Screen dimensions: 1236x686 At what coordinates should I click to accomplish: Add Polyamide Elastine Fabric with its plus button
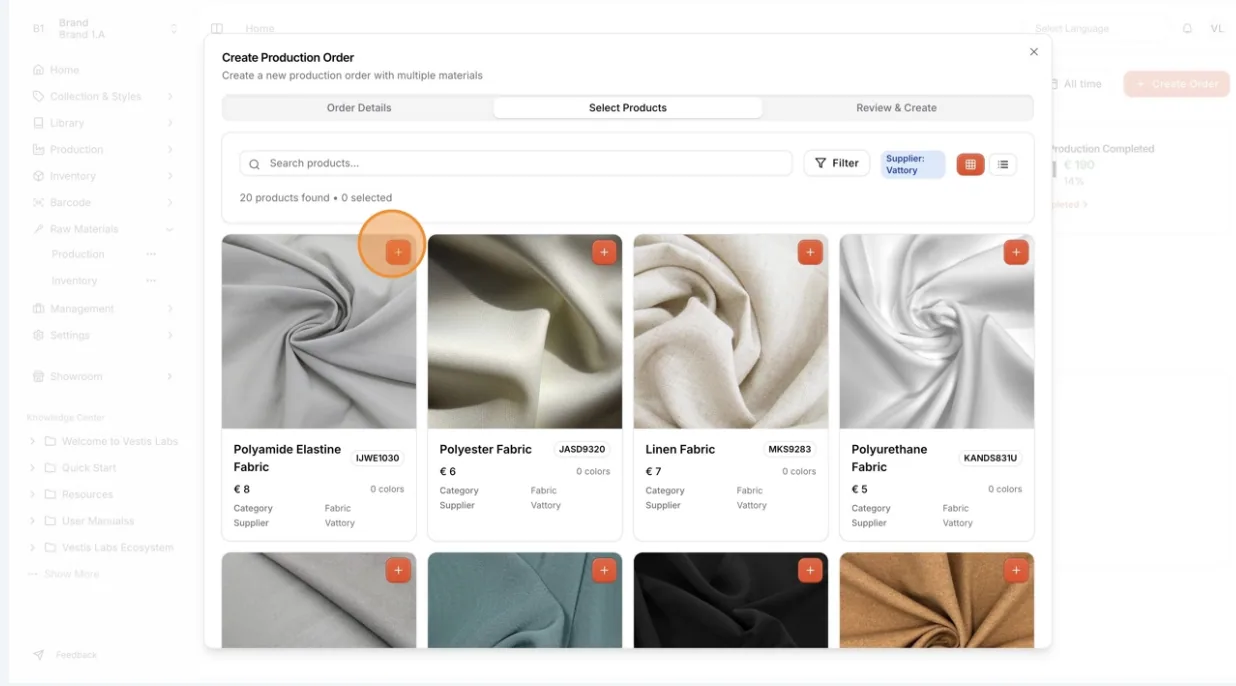398,252
